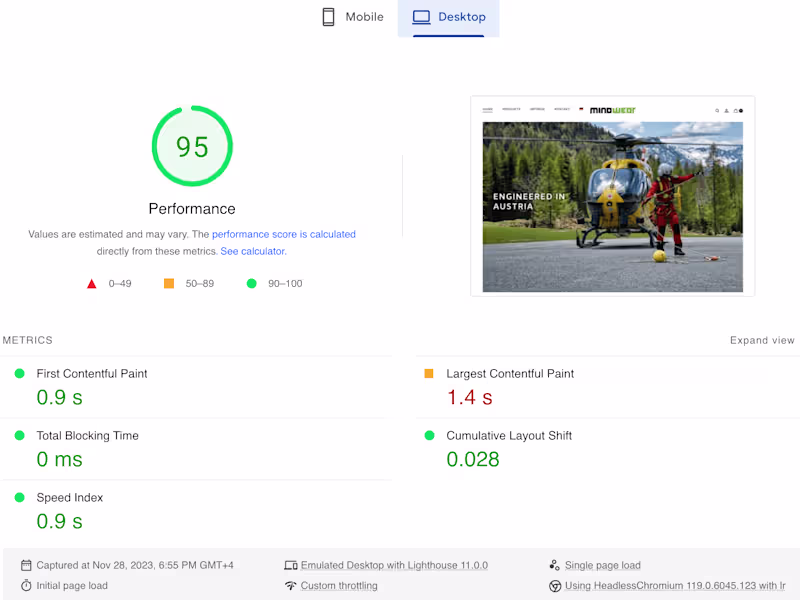Click the laptop icon beside Emulated Desktop
Screen dimensions: 800x600
point(290,564)
